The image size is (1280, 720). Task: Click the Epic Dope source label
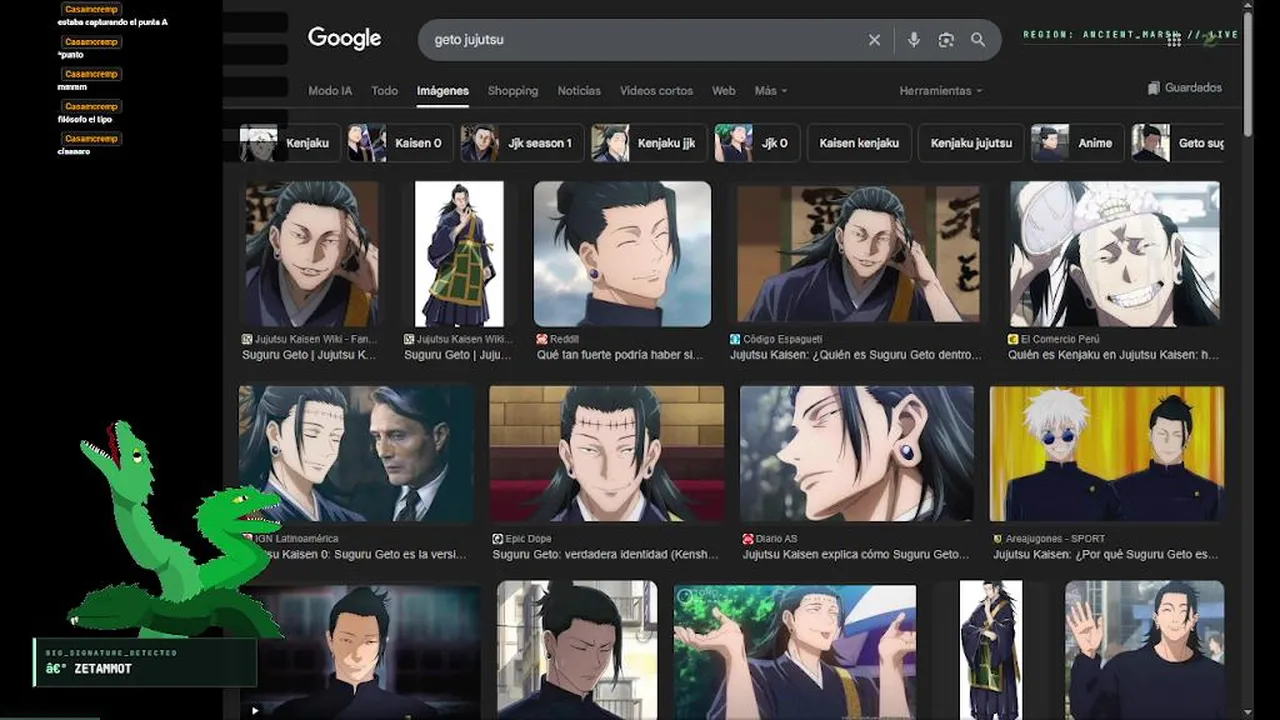pos(521,539)
